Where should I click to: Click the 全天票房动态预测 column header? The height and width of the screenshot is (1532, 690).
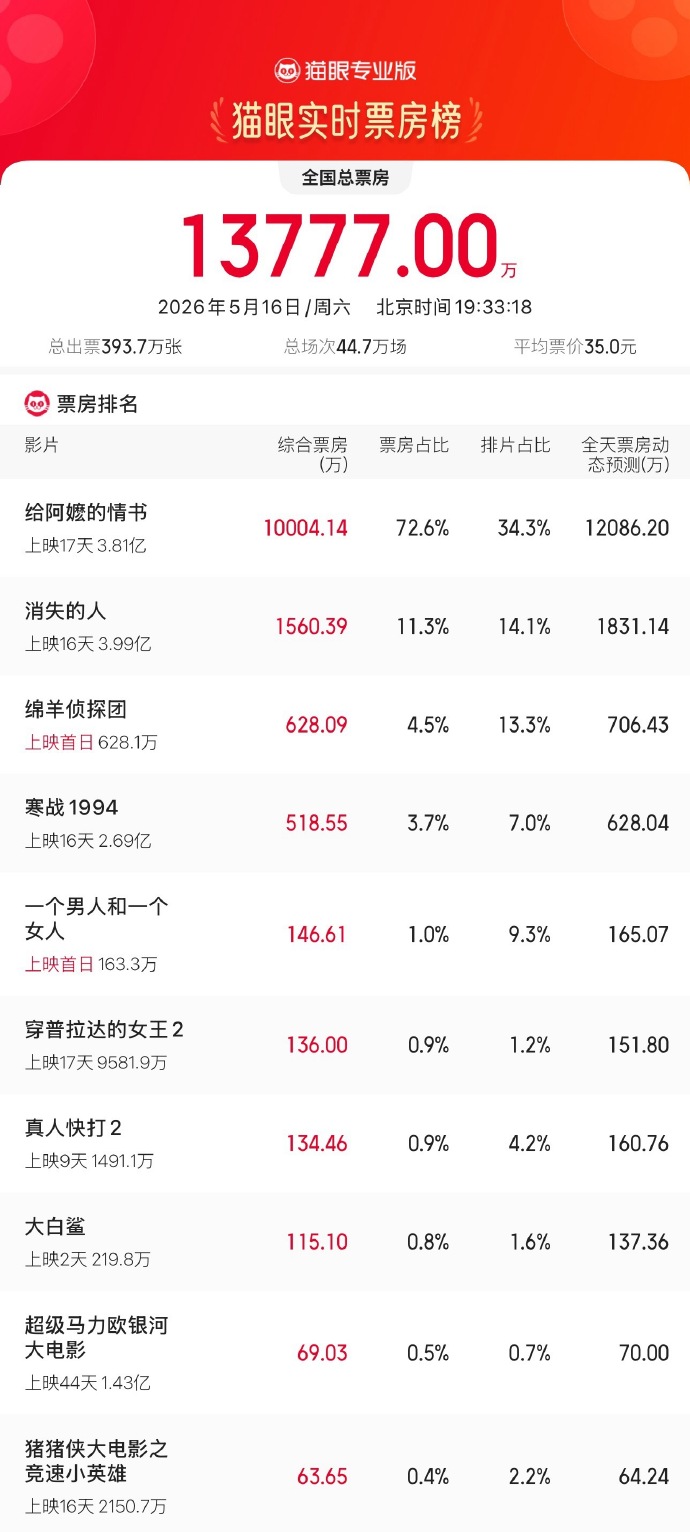(626, 454)
